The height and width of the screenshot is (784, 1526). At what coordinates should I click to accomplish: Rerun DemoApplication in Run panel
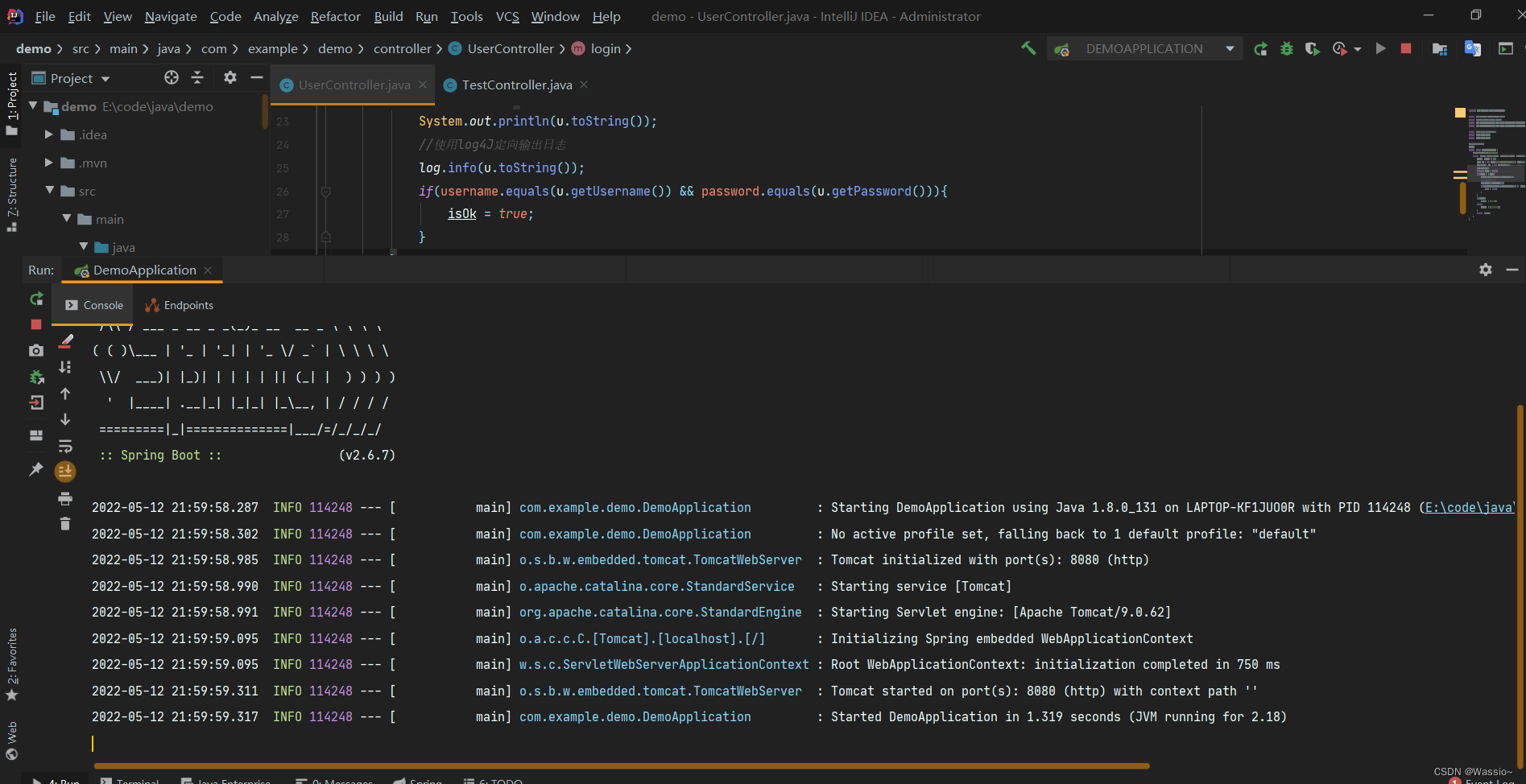[x=36, y=299]
